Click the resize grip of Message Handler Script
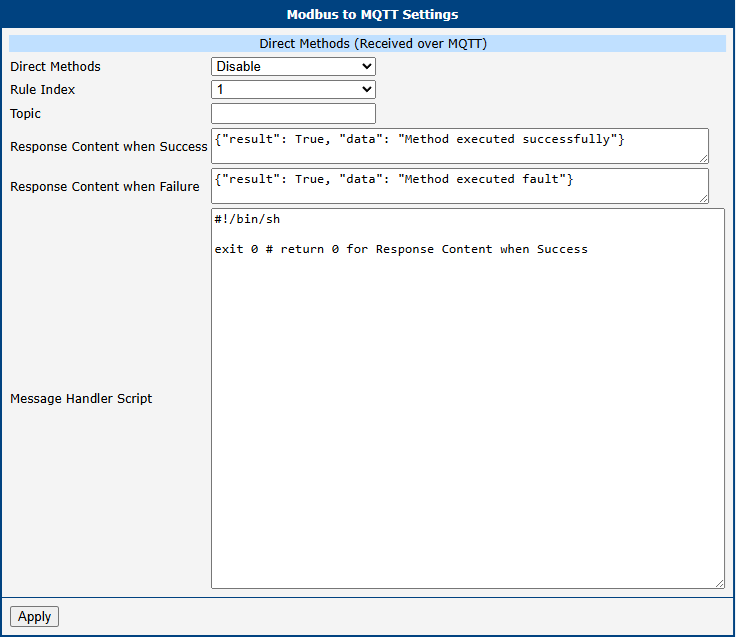 pyautogui.click(x=720, y=584)
